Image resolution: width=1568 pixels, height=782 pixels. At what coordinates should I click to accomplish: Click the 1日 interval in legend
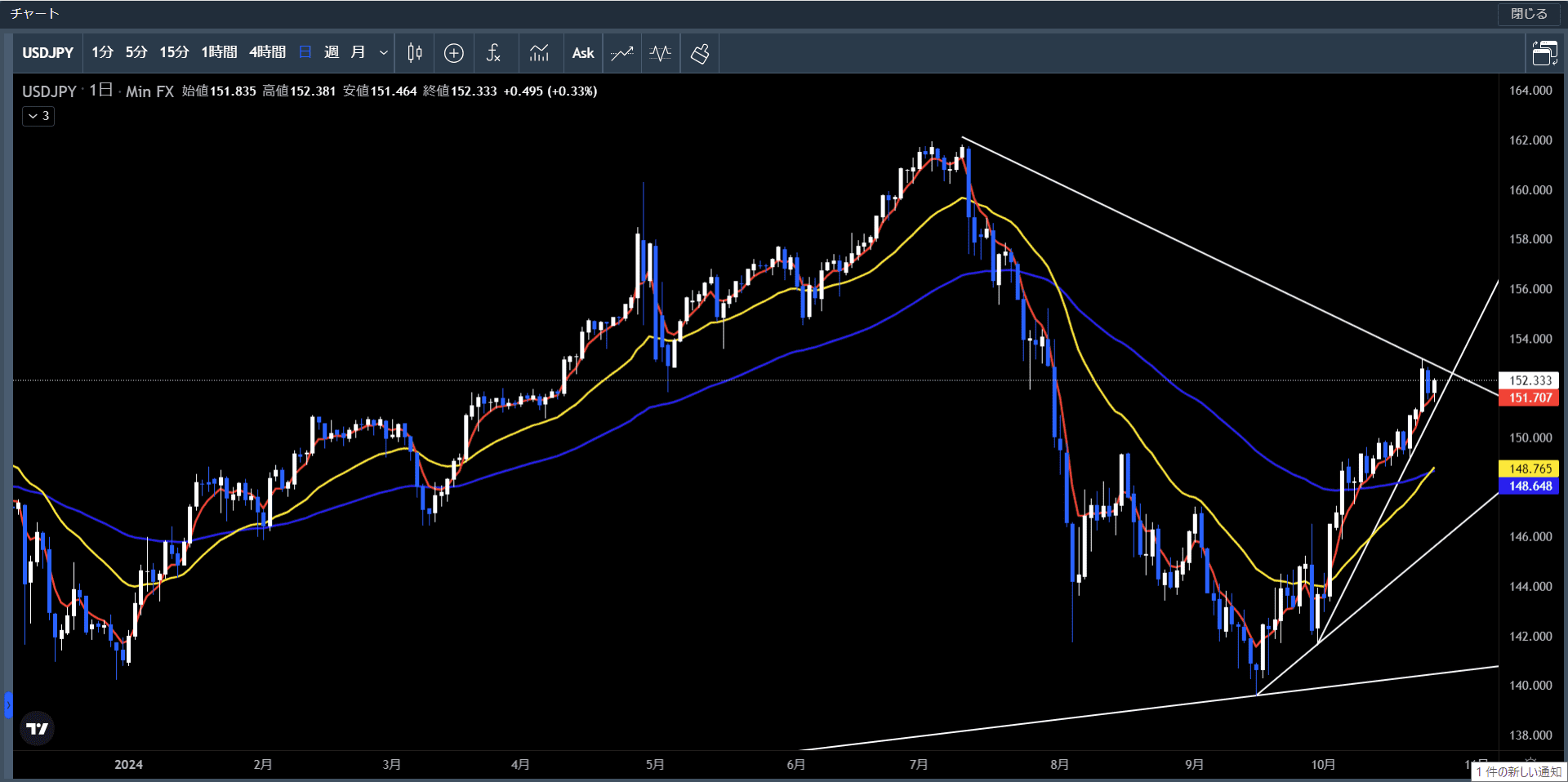click(100, 91)
